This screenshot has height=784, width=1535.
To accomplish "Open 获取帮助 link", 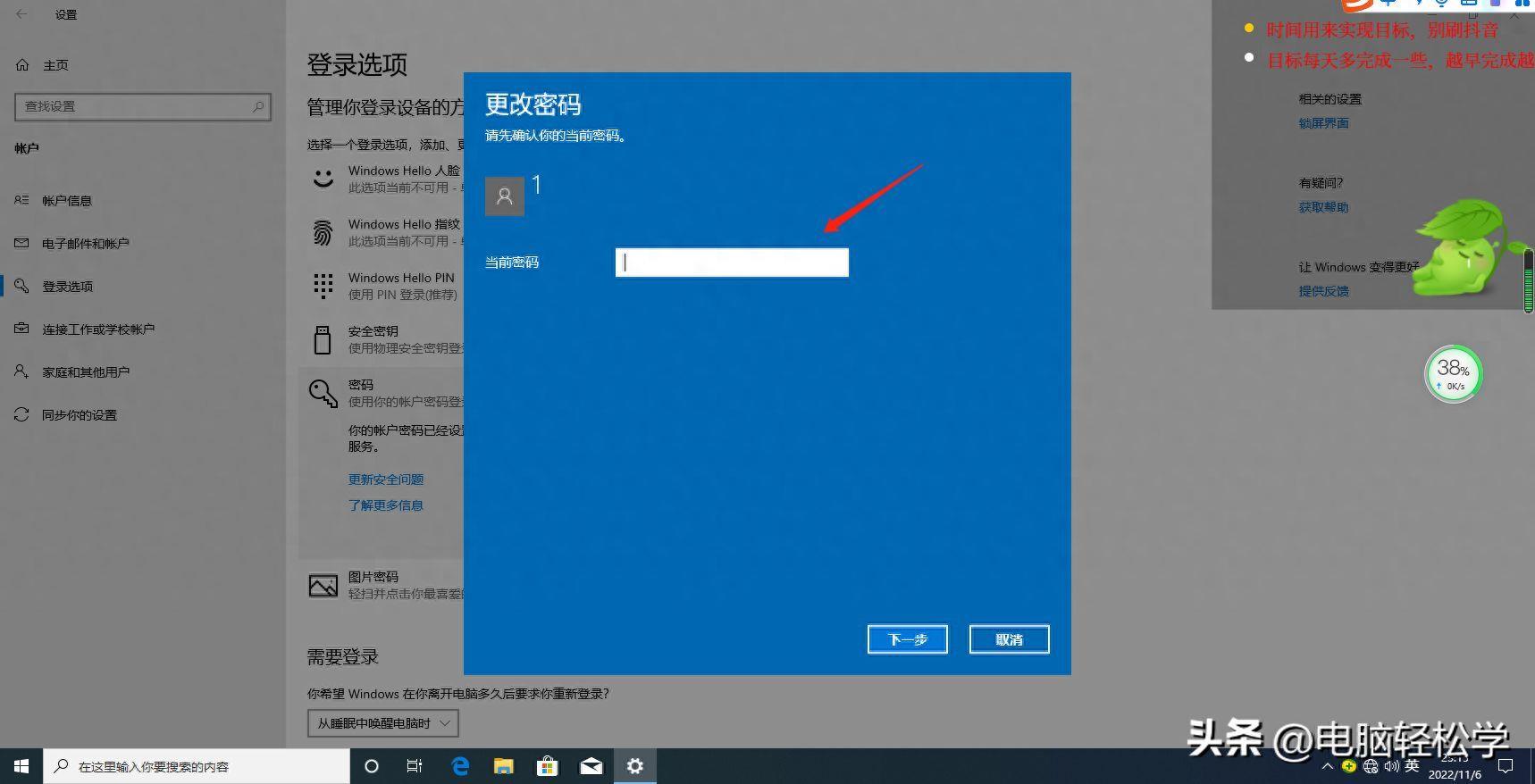I will pos(1323,207).
